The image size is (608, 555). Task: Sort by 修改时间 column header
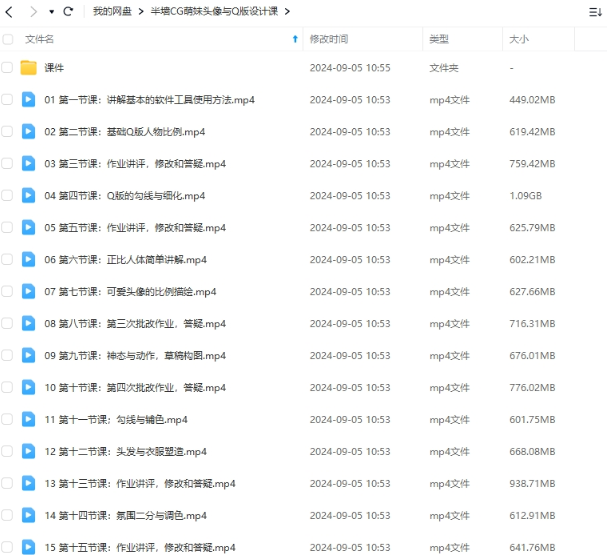coord(329,39)
